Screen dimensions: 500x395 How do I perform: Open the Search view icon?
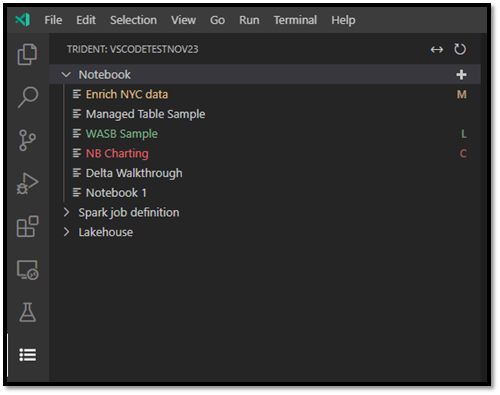click(27, 97)
